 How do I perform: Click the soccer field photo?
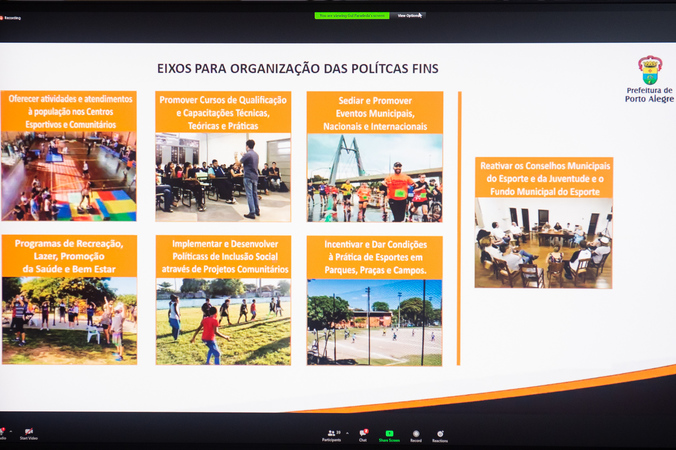(374, 322)
